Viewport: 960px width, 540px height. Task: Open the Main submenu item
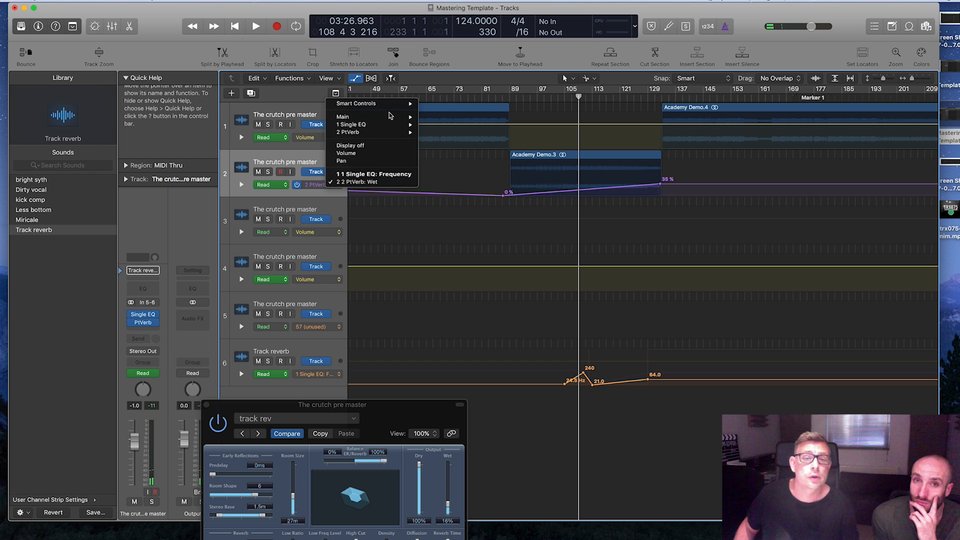coord(372,116)
